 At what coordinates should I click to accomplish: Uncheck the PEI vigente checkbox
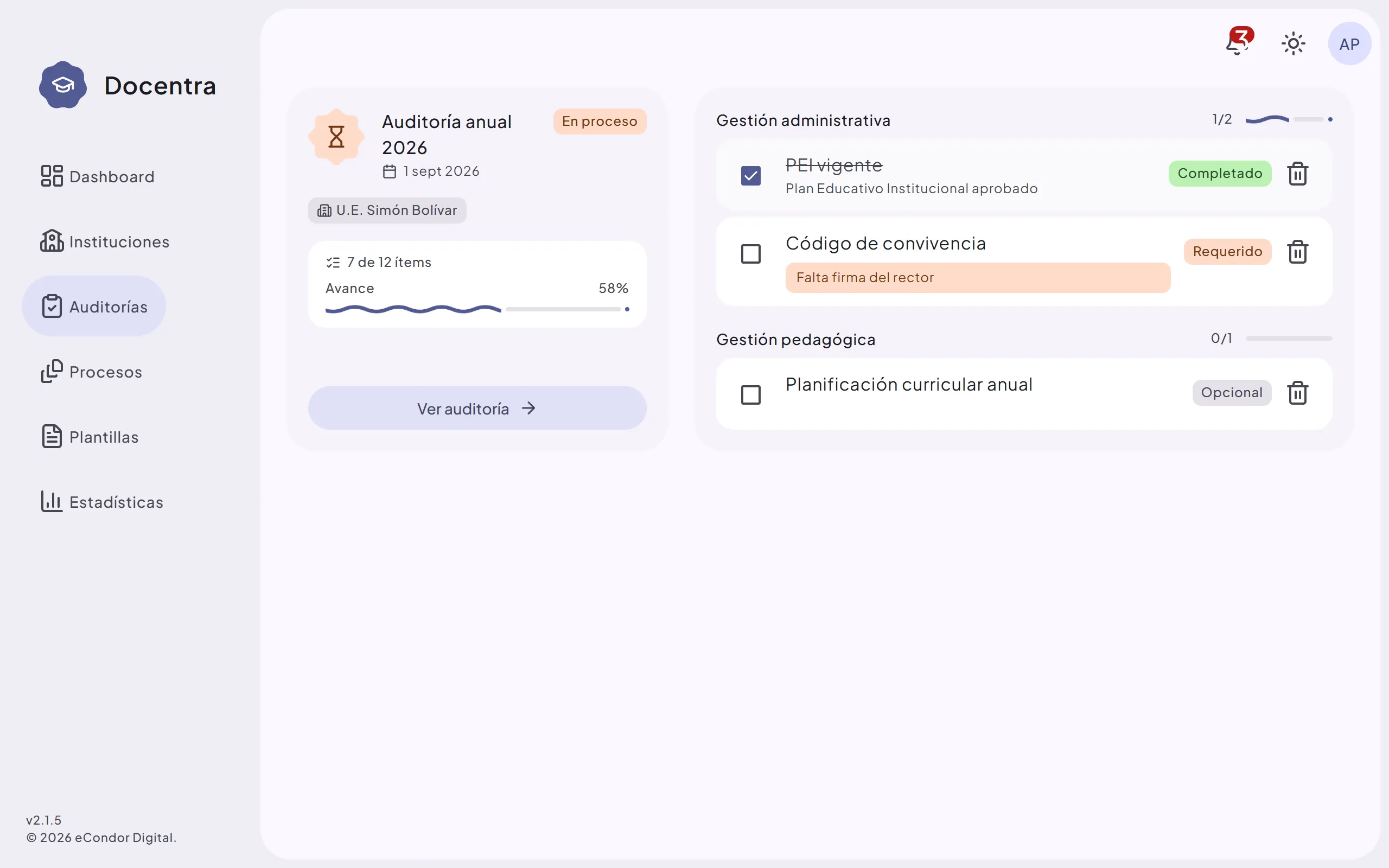[x=751, y=176]
